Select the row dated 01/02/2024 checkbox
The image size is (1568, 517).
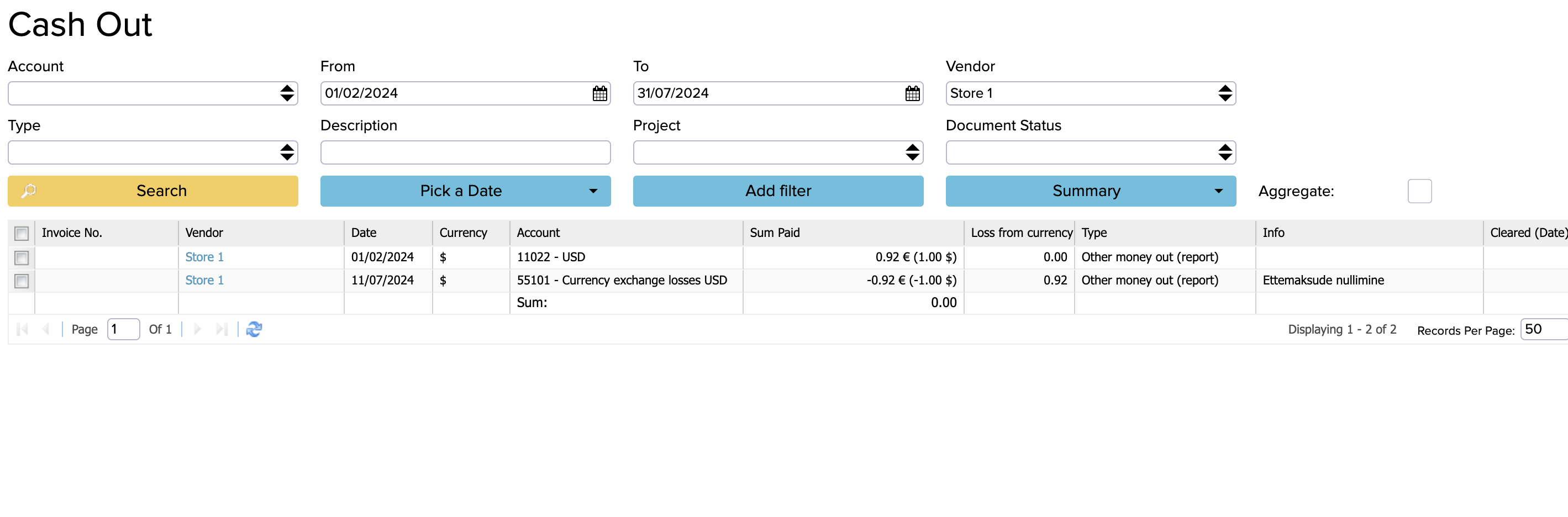22,258
